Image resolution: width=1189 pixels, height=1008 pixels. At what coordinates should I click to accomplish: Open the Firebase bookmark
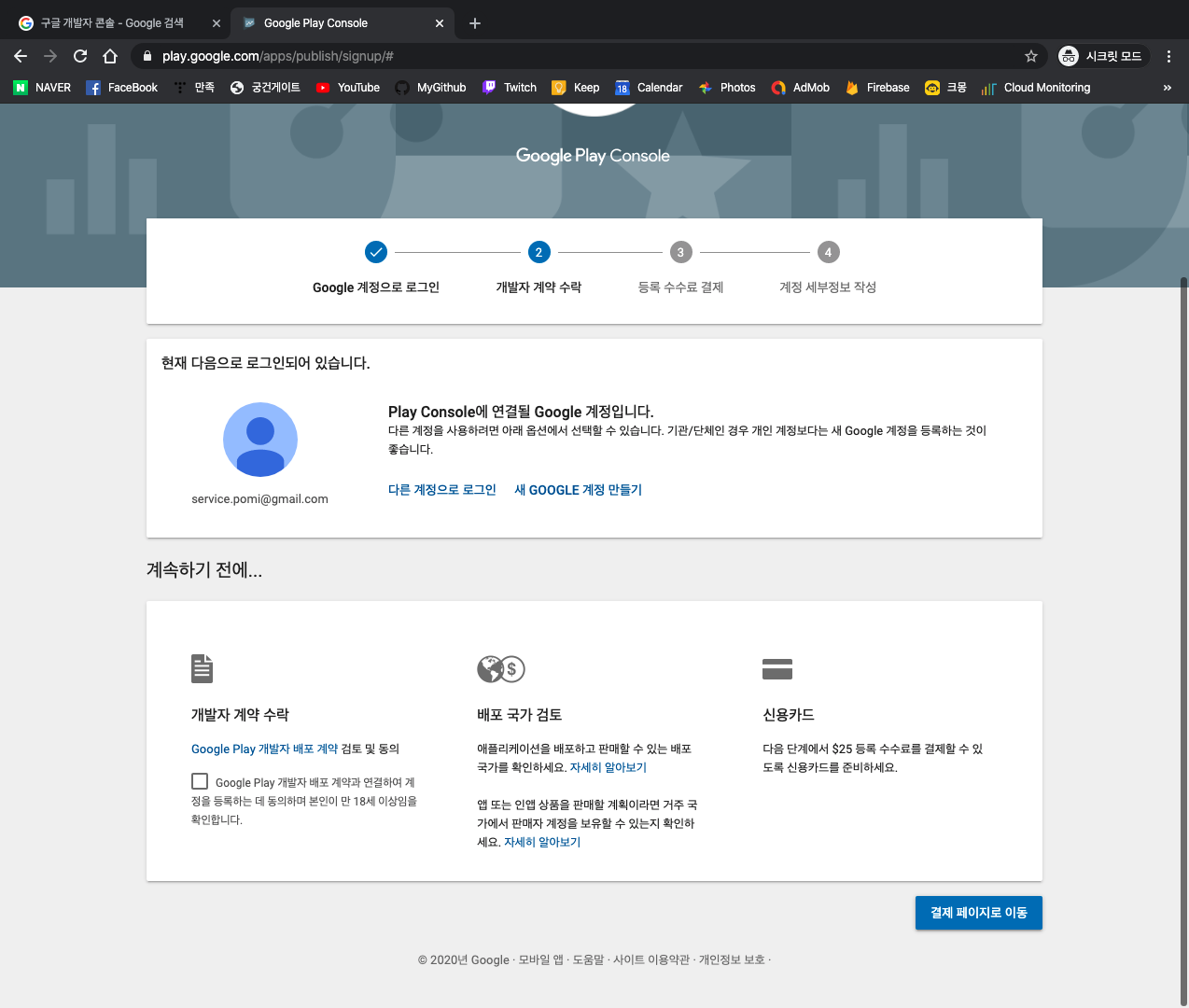click(x=877, y=88)
